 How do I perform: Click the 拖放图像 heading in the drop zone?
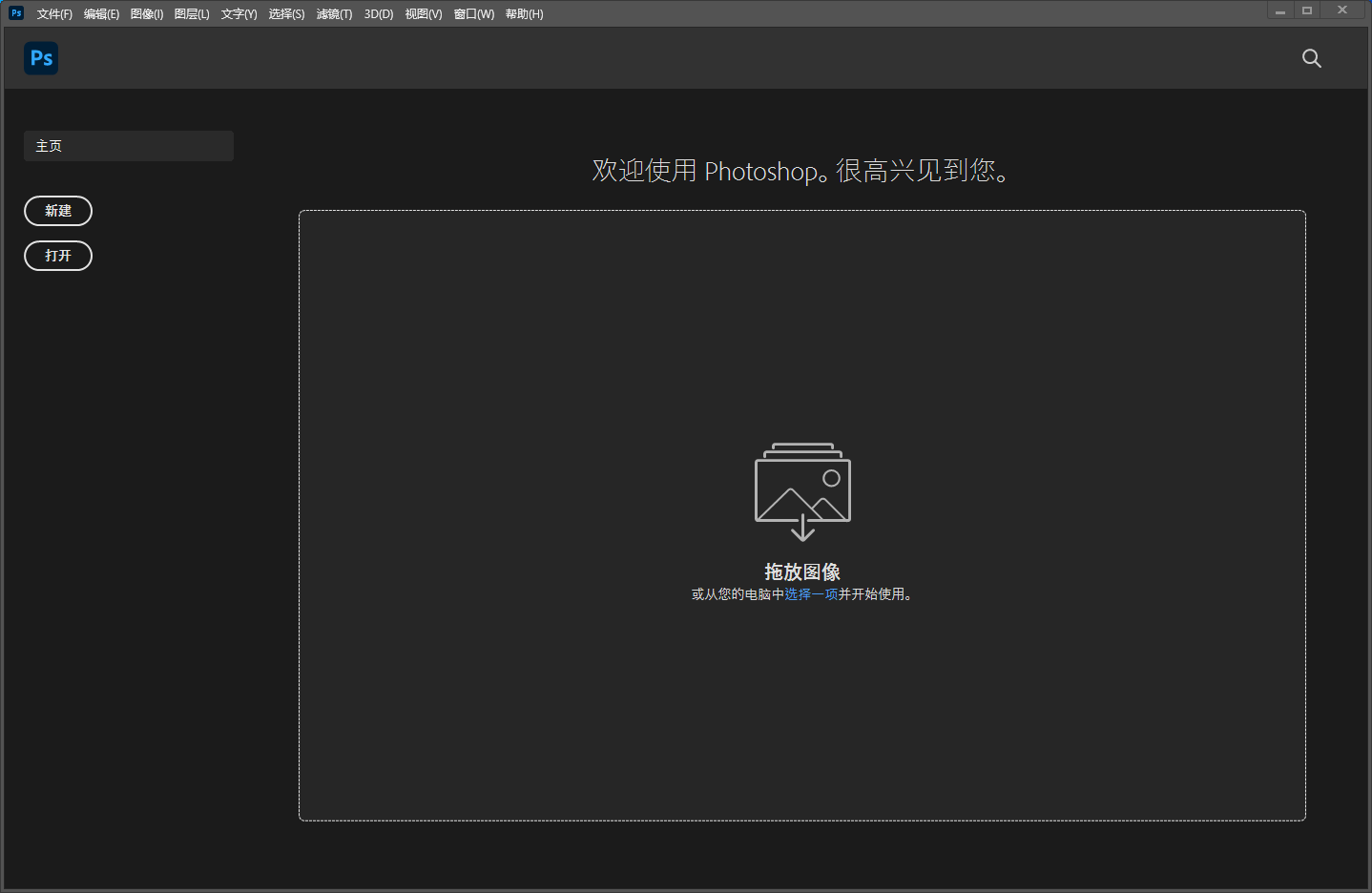(802, 571)
